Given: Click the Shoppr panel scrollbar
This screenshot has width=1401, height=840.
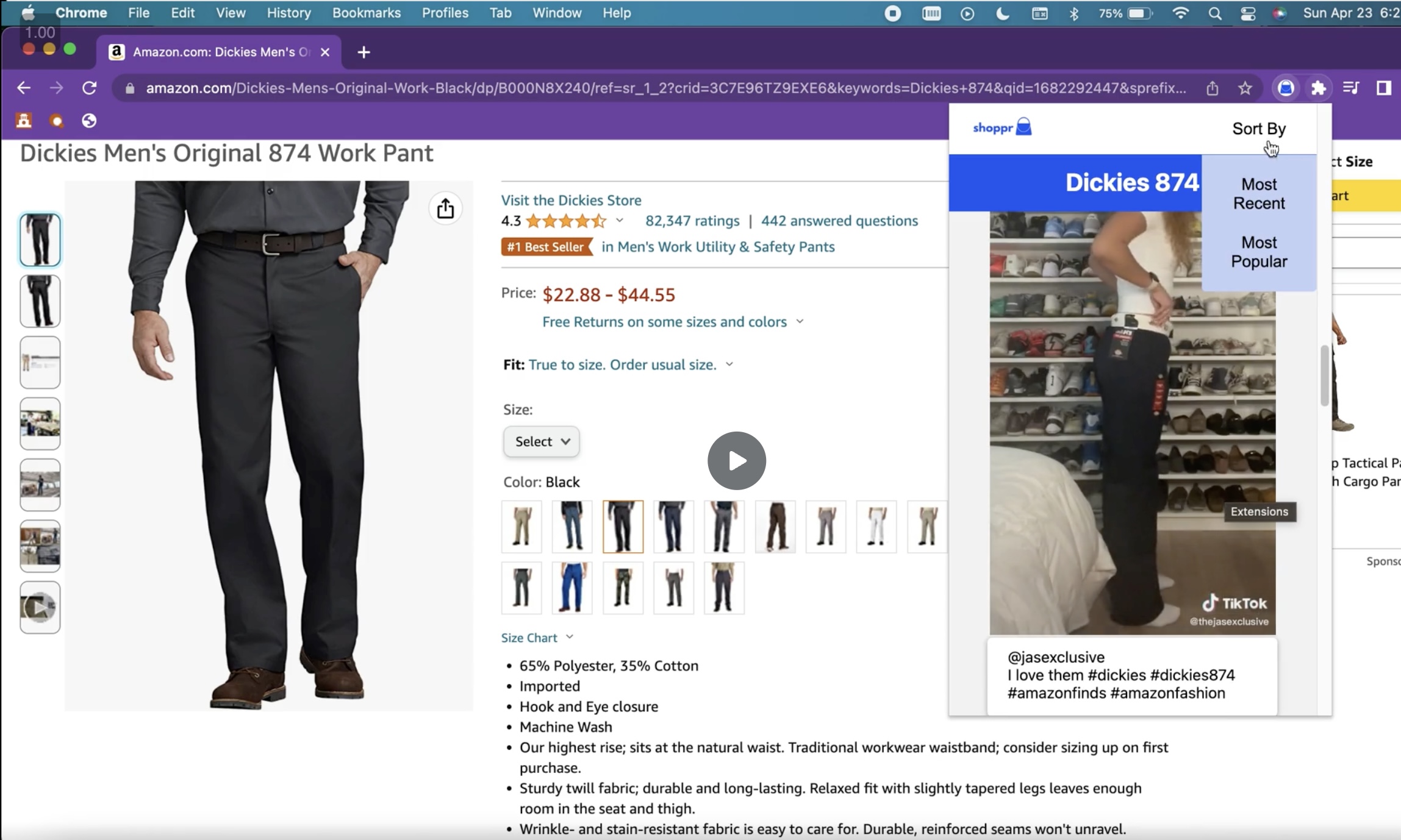Looking at the screenshot, I should pos(1324,376).
